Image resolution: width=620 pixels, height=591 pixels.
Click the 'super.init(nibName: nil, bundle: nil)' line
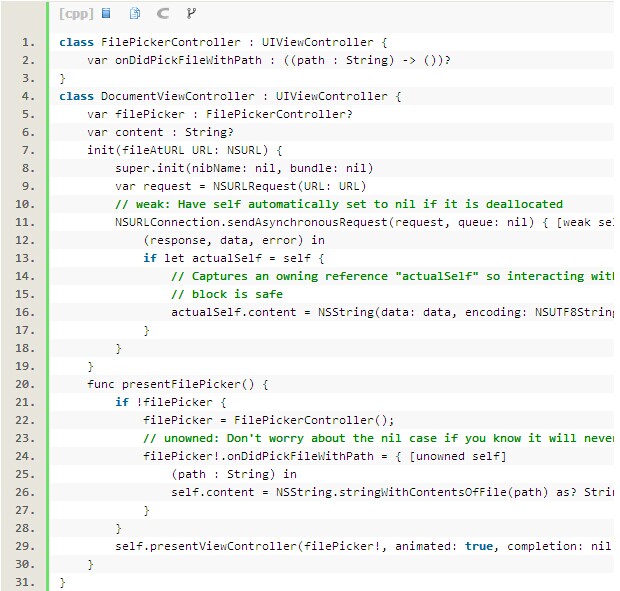coord(243,168)
